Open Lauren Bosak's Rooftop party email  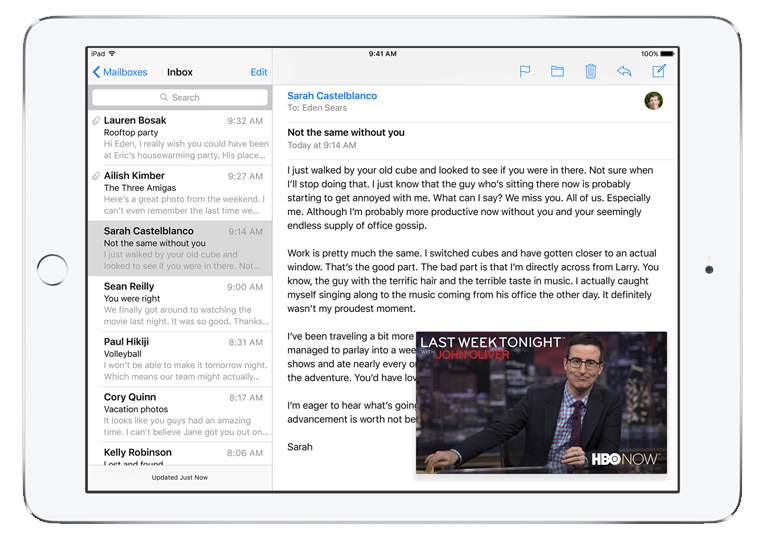185,137
